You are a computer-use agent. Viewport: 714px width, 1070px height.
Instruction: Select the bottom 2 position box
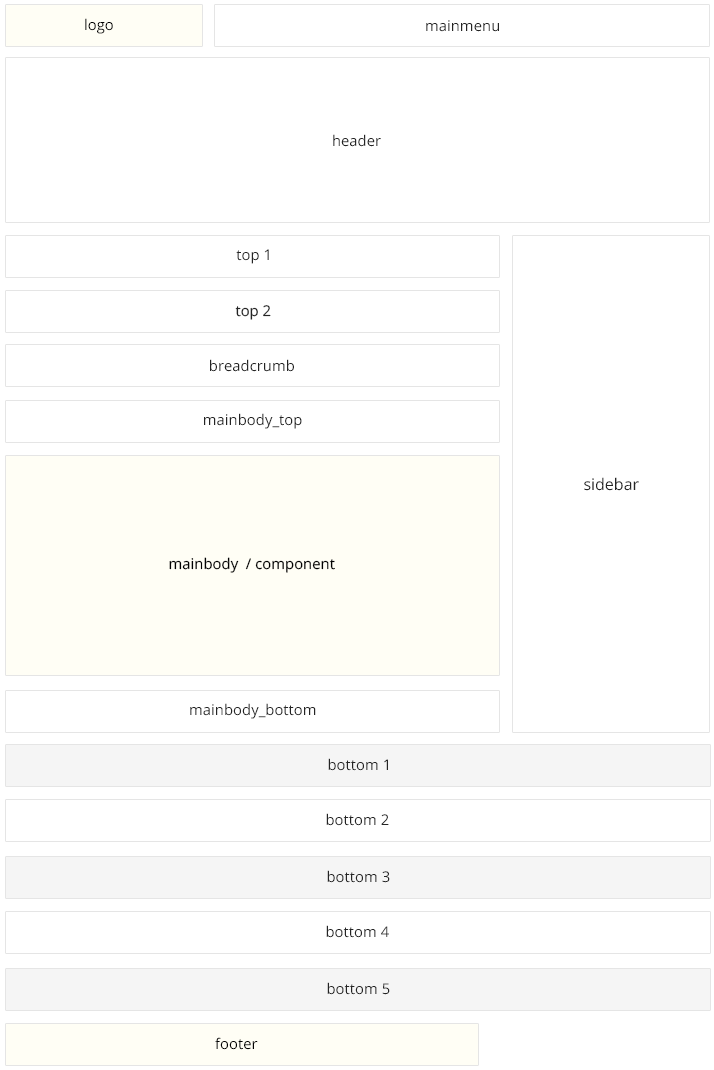358,820
